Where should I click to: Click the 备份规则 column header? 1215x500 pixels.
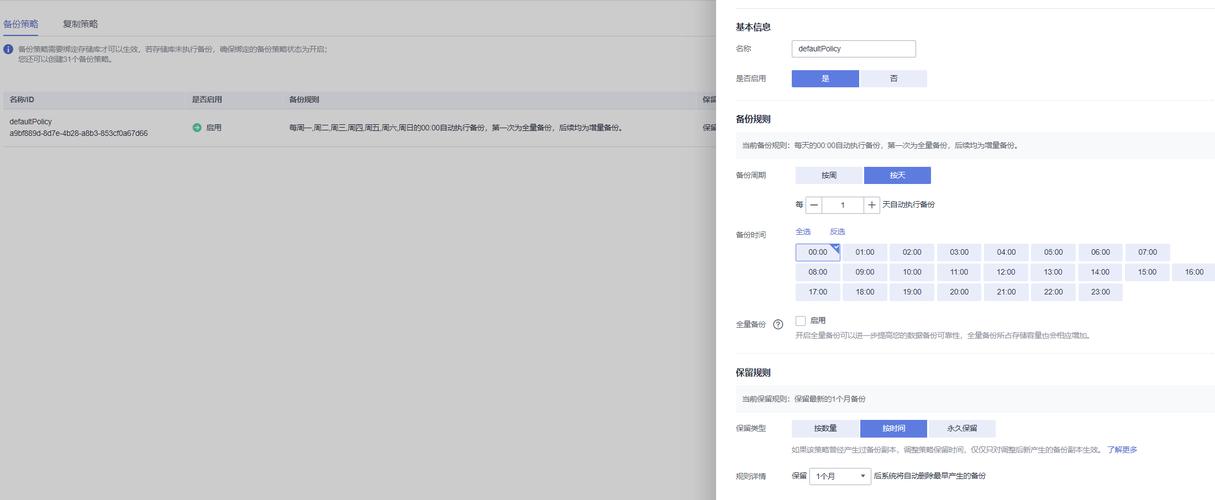coord(304,100)
